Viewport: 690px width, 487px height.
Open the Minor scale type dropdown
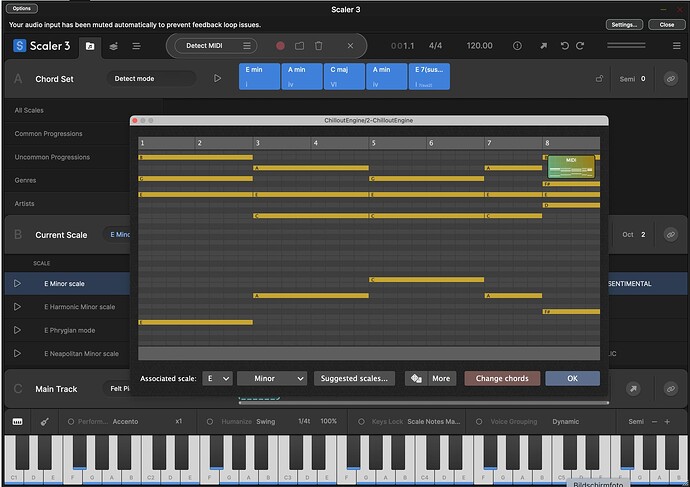click(272, 378)
